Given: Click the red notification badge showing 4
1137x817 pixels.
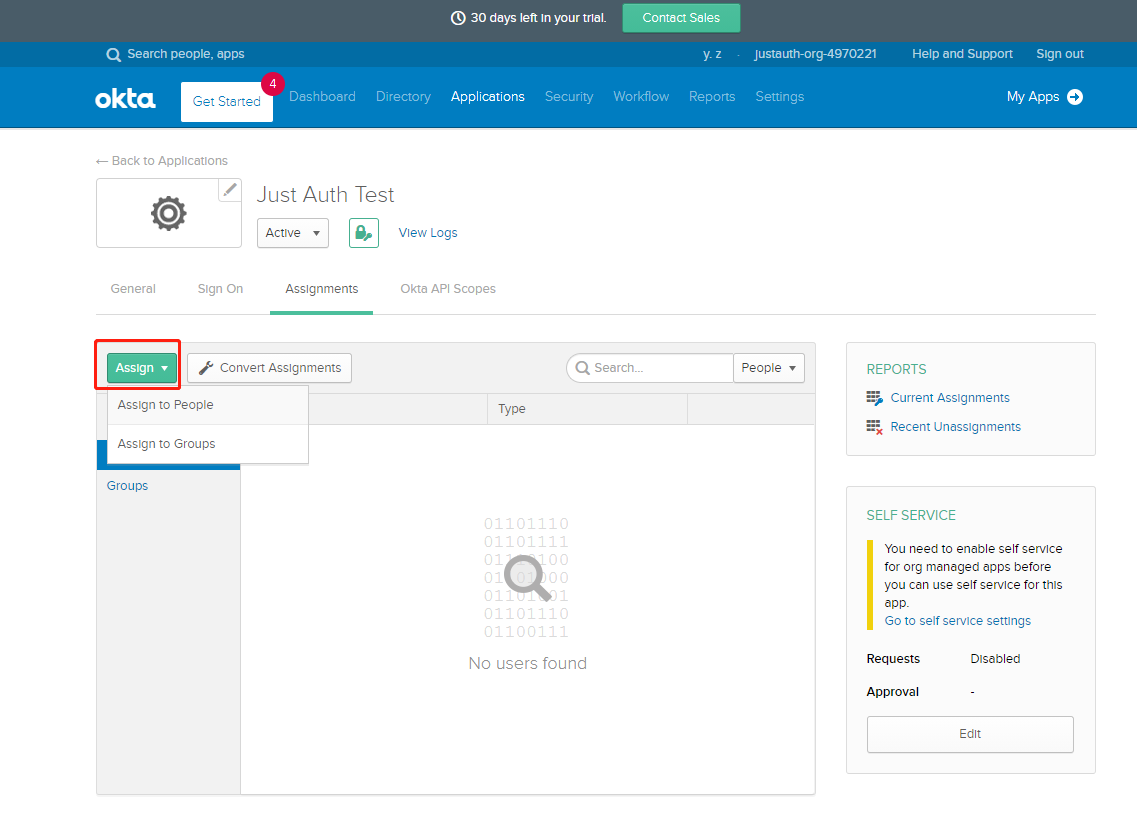Looking at the screenshot, I should [x=273, y=84].
